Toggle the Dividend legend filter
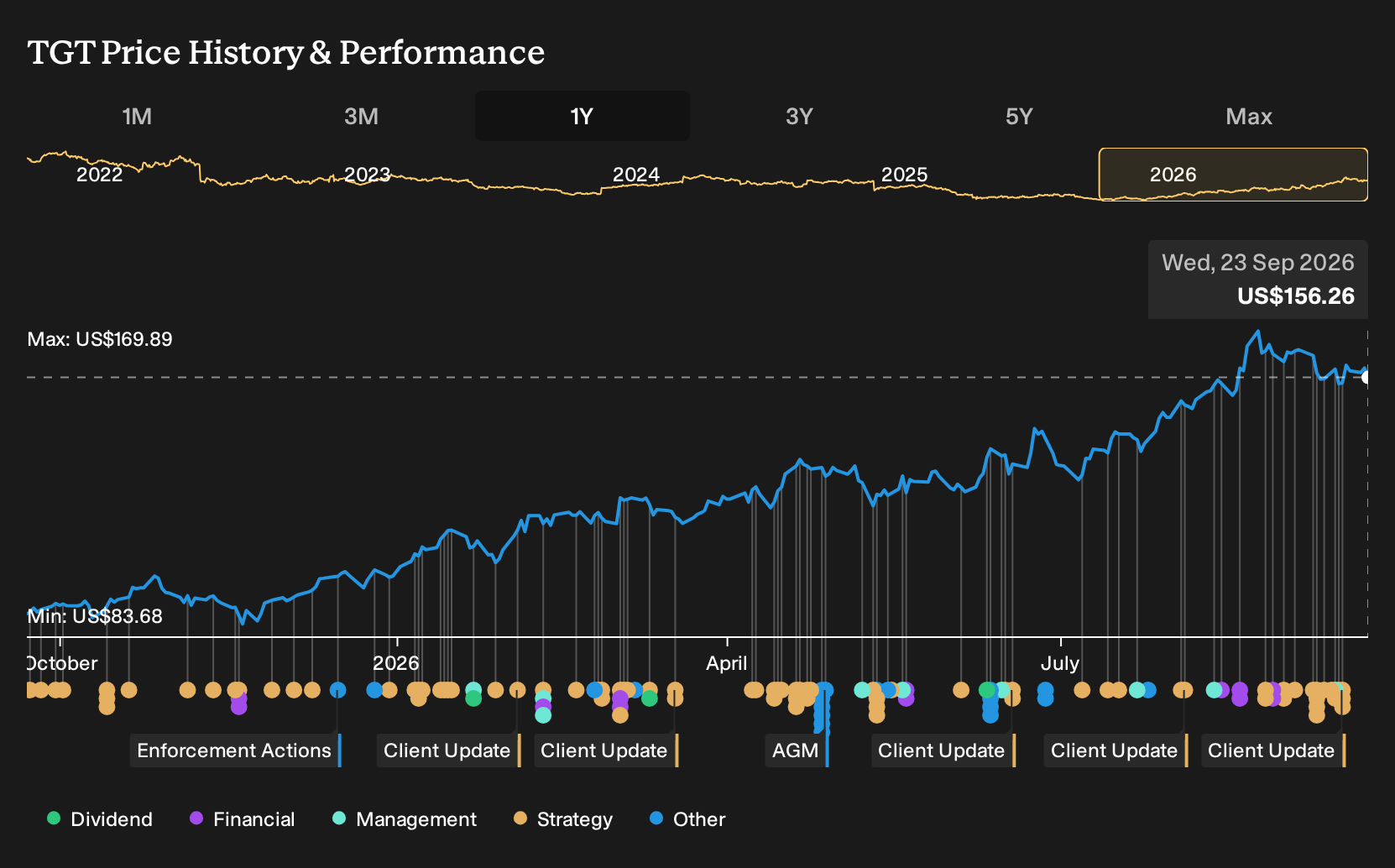This screenshot has width=1395, height=868. pyautogui.click(x=100, y=819)
